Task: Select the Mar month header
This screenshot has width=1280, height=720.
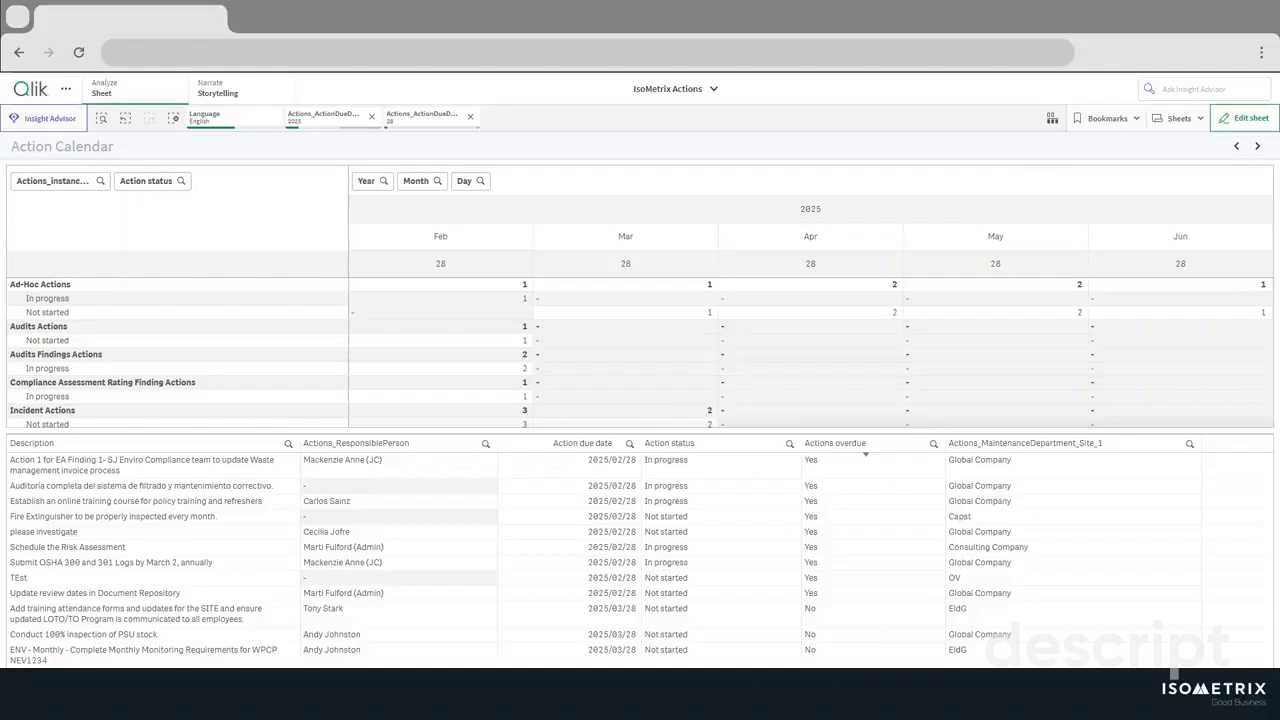Action: pyautogui.click(x=625, y=237)
